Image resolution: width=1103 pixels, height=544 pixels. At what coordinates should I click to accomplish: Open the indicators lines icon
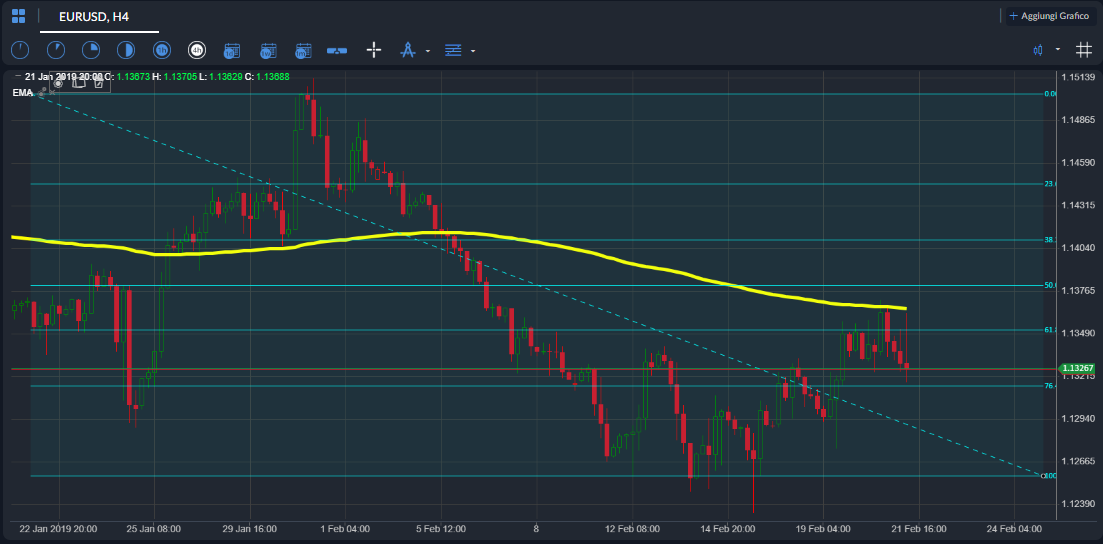453,50
